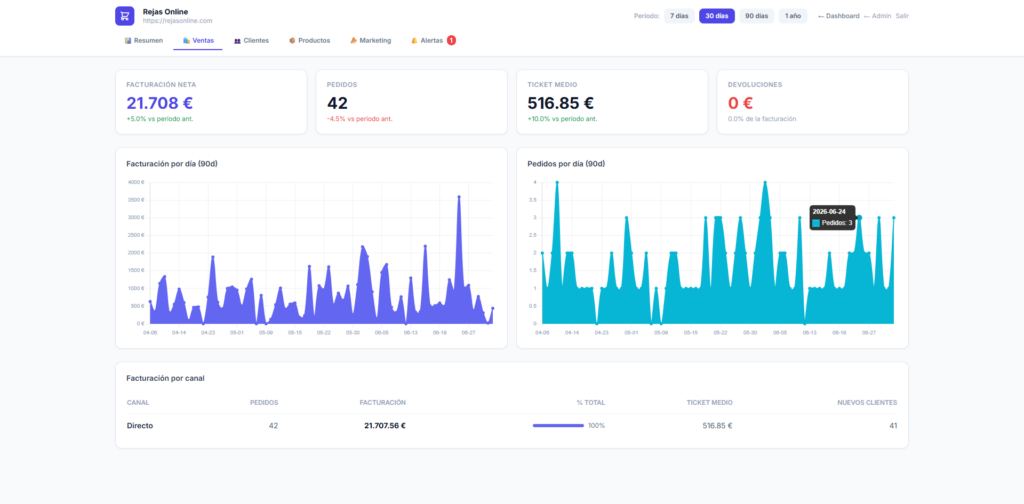Open the Clientes tab
Viewport: 1024px width, 504px height.
(251, 40)
